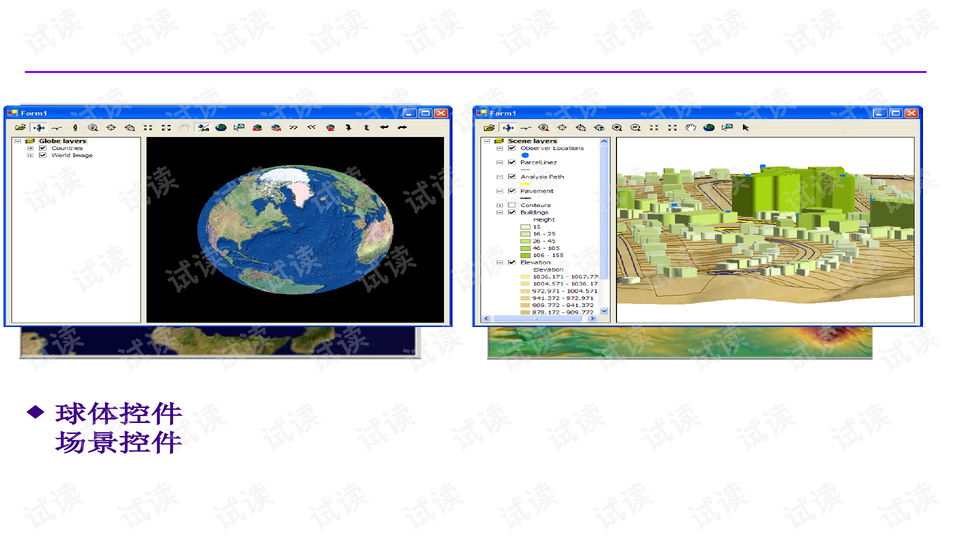This screenshot has width=960, height=540.
Task: Select the arrow pointer tool in scene window
Action: 746,127
